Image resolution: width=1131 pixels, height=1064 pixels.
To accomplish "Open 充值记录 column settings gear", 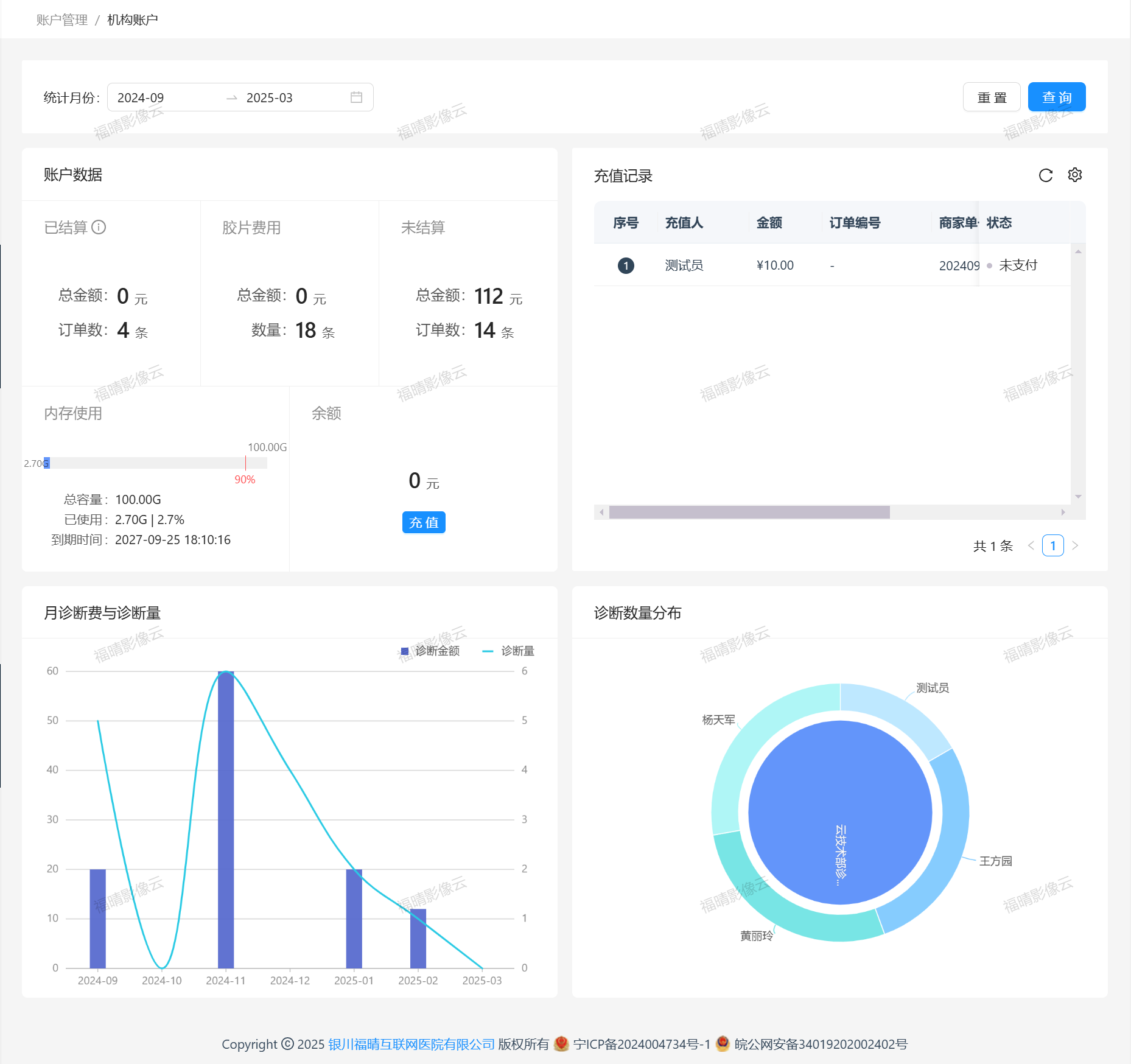I will pos(1074,175).
